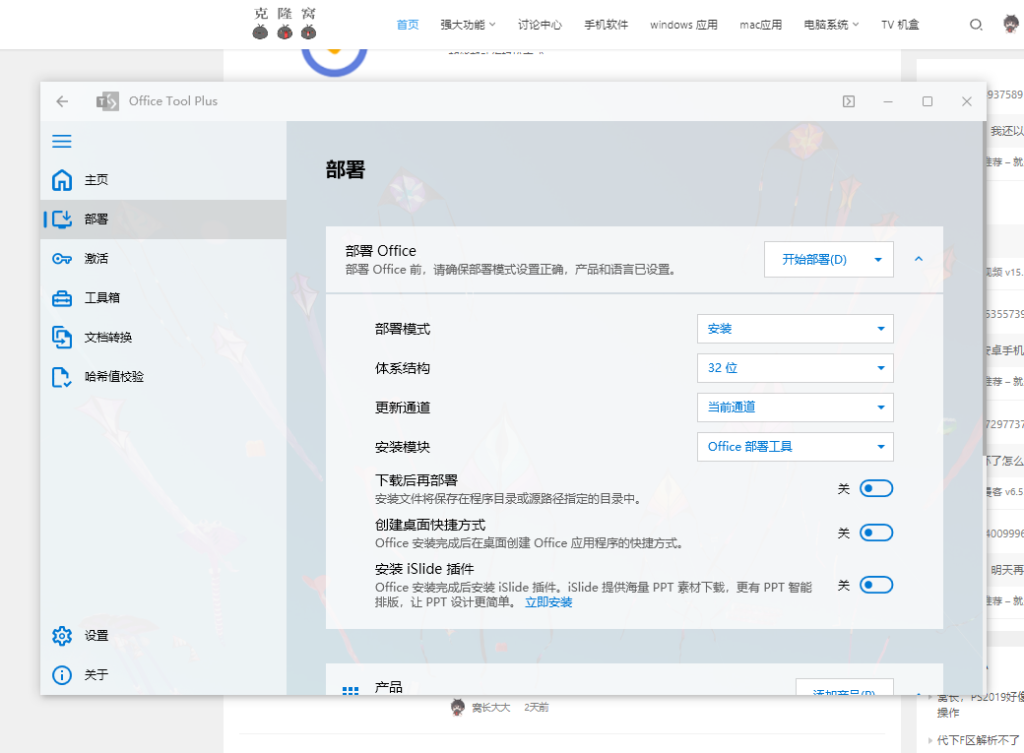1024x753 pixels.
Task: Open 手机软件 in the website nav
Action: point(606,25)
